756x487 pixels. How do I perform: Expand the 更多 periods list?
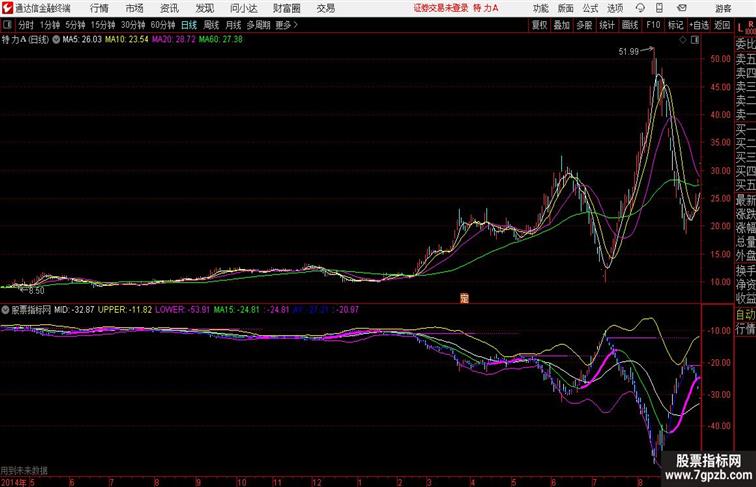[x=286, y=25]
